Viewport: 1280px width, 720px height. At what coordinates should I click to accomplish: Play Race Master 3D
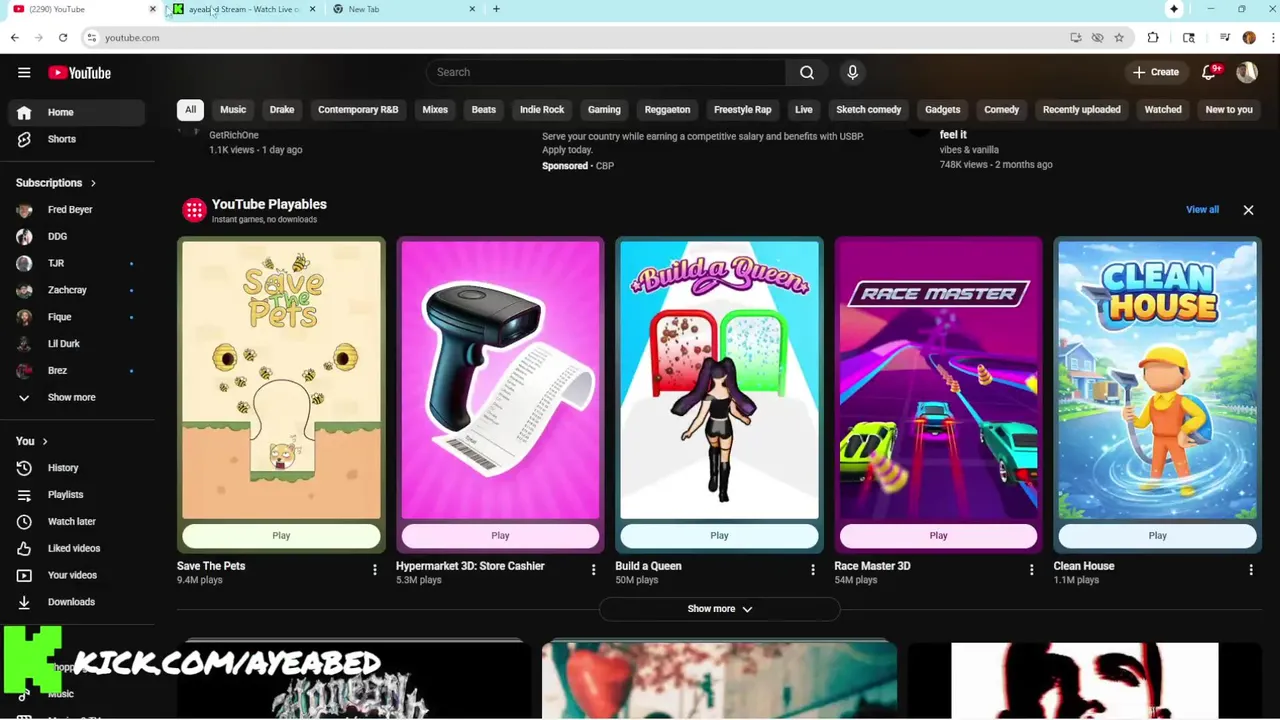[938, 536]
